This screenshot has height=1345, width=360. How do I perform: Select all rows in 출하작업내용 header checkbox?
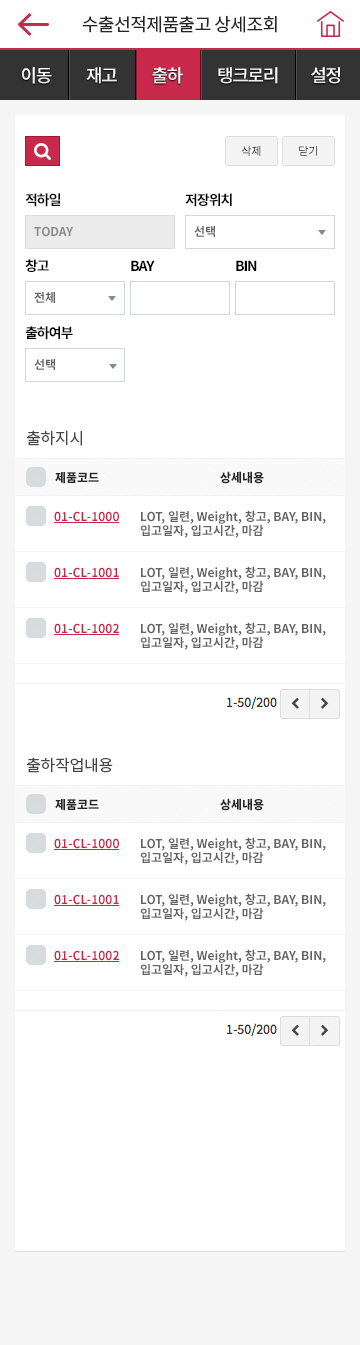point(36,804)
